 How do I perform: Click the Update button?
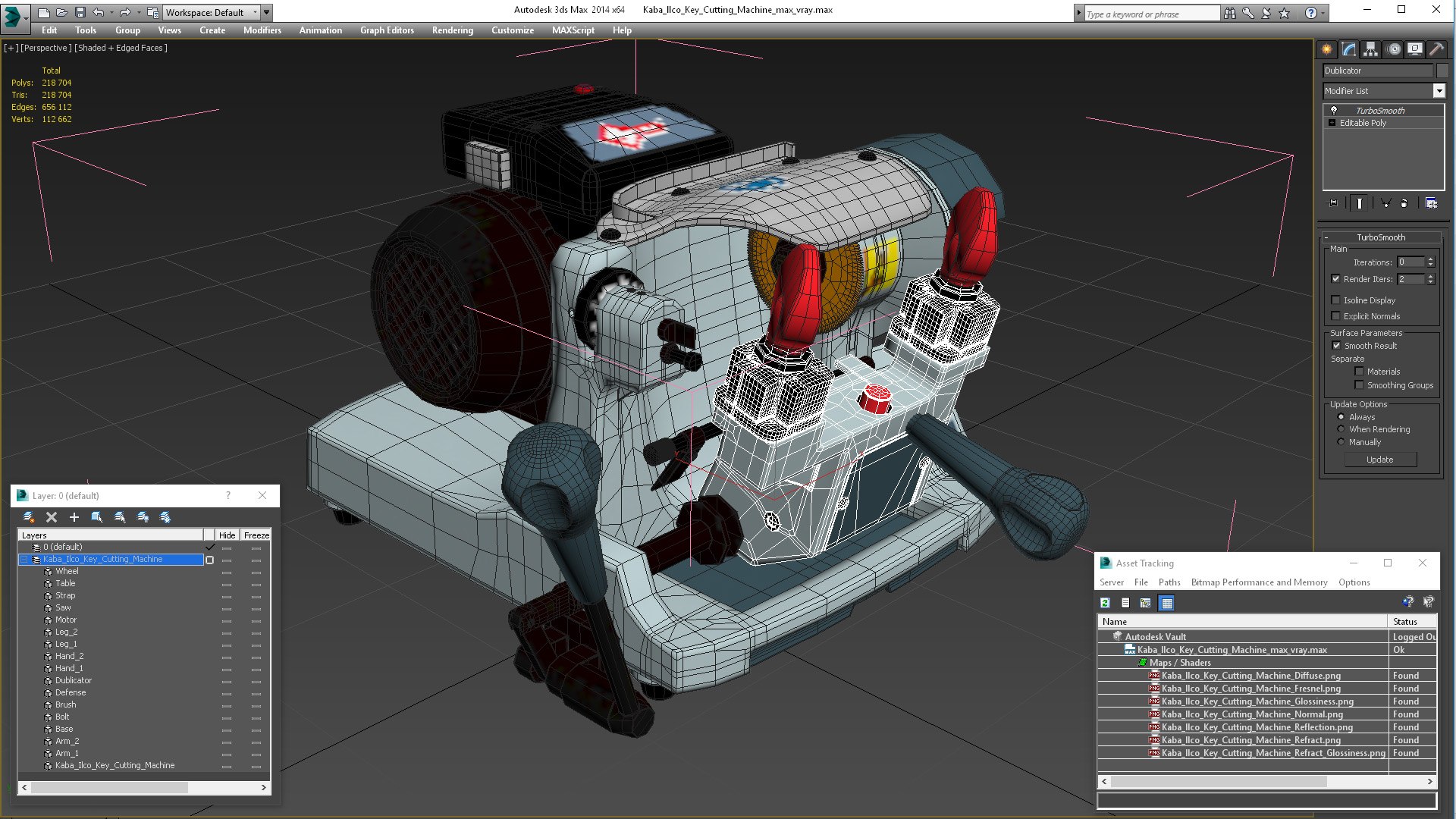pos(1379,460)
